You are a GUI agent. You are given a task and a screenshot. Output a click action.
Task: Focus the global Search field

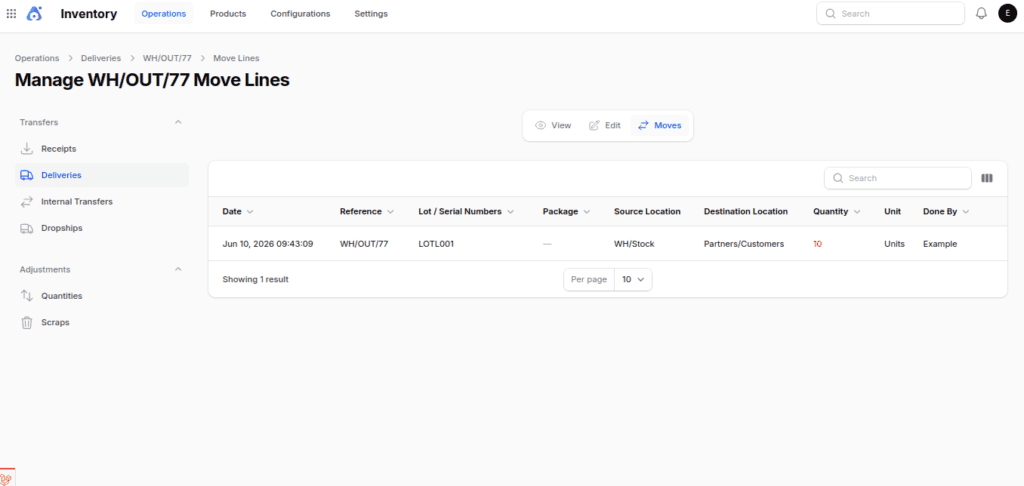point(891,13)
